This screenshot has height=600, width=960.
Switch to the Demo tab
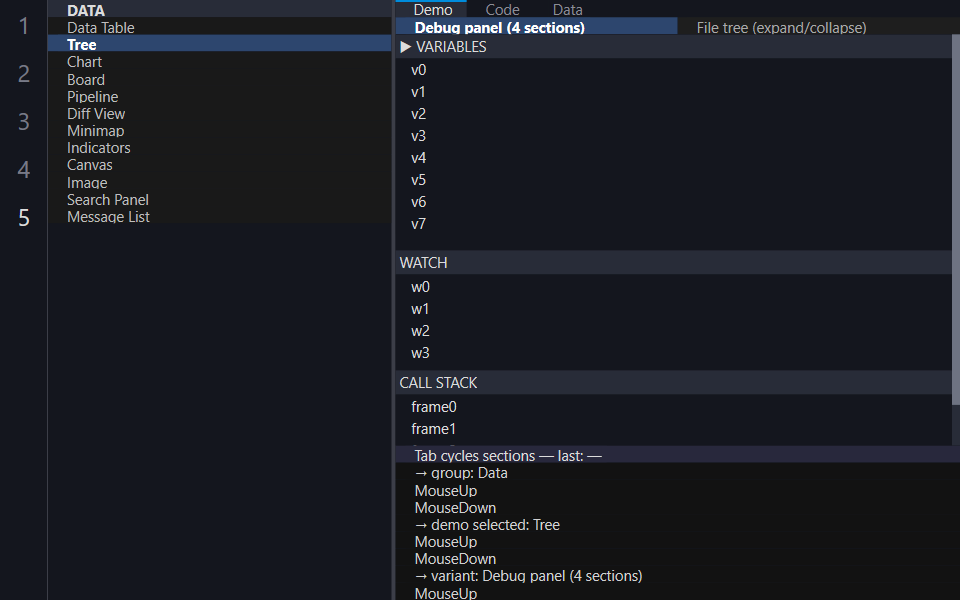point(433,9)
